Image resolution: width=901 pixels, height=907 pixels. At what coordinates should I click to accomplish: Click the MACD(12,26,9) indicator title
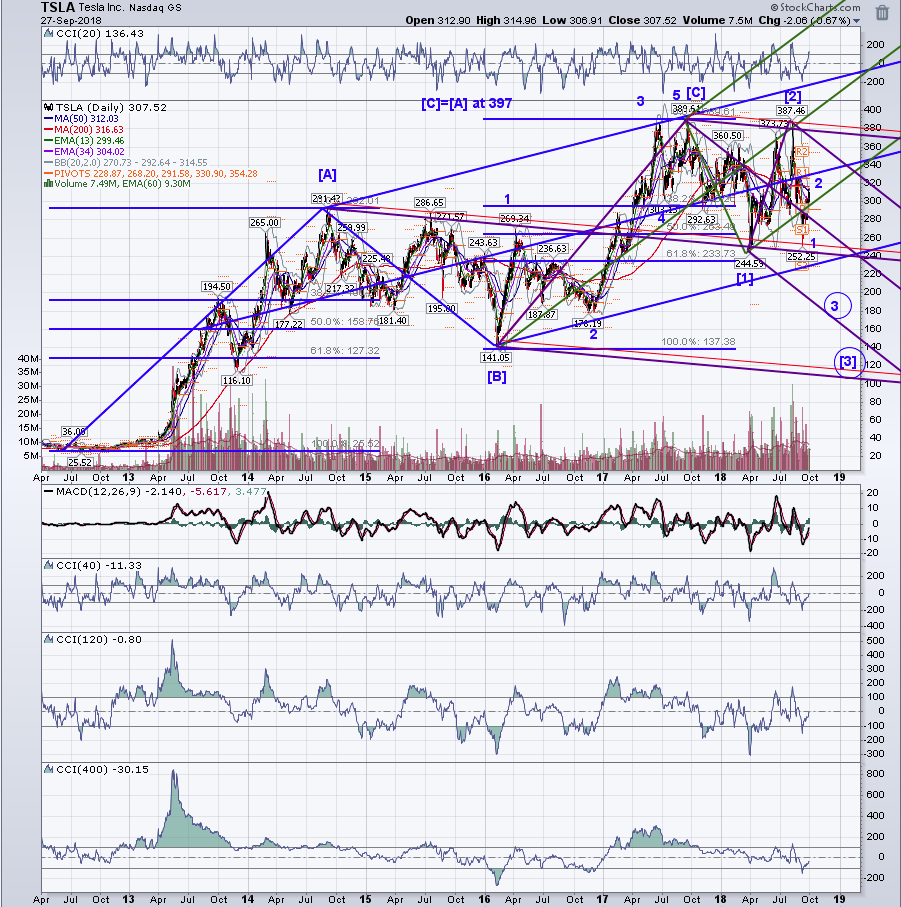click(99, 492)
